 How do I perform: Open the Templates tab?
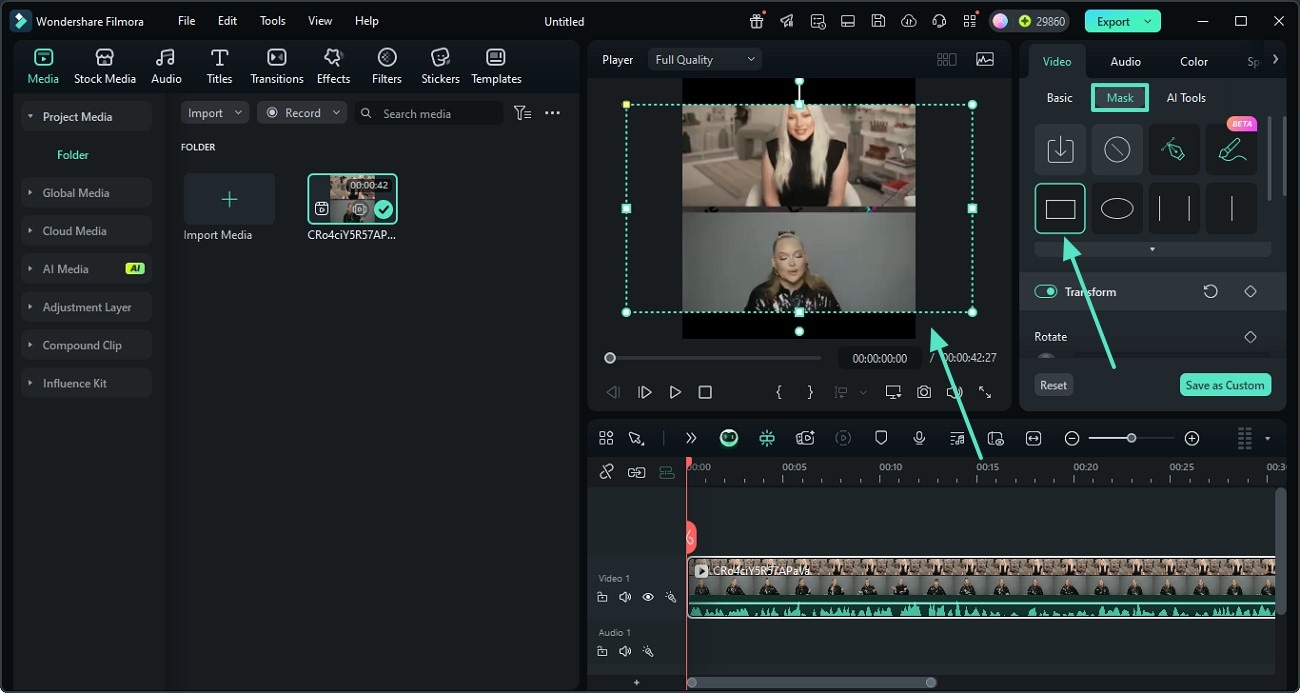[x=496, y=66]
